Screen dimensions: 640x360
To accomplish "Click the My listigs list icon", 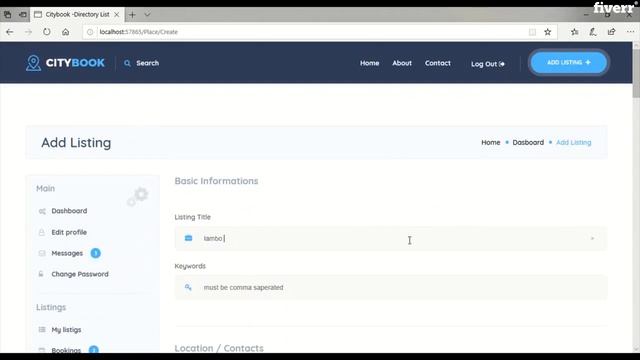I will point(42,329).
